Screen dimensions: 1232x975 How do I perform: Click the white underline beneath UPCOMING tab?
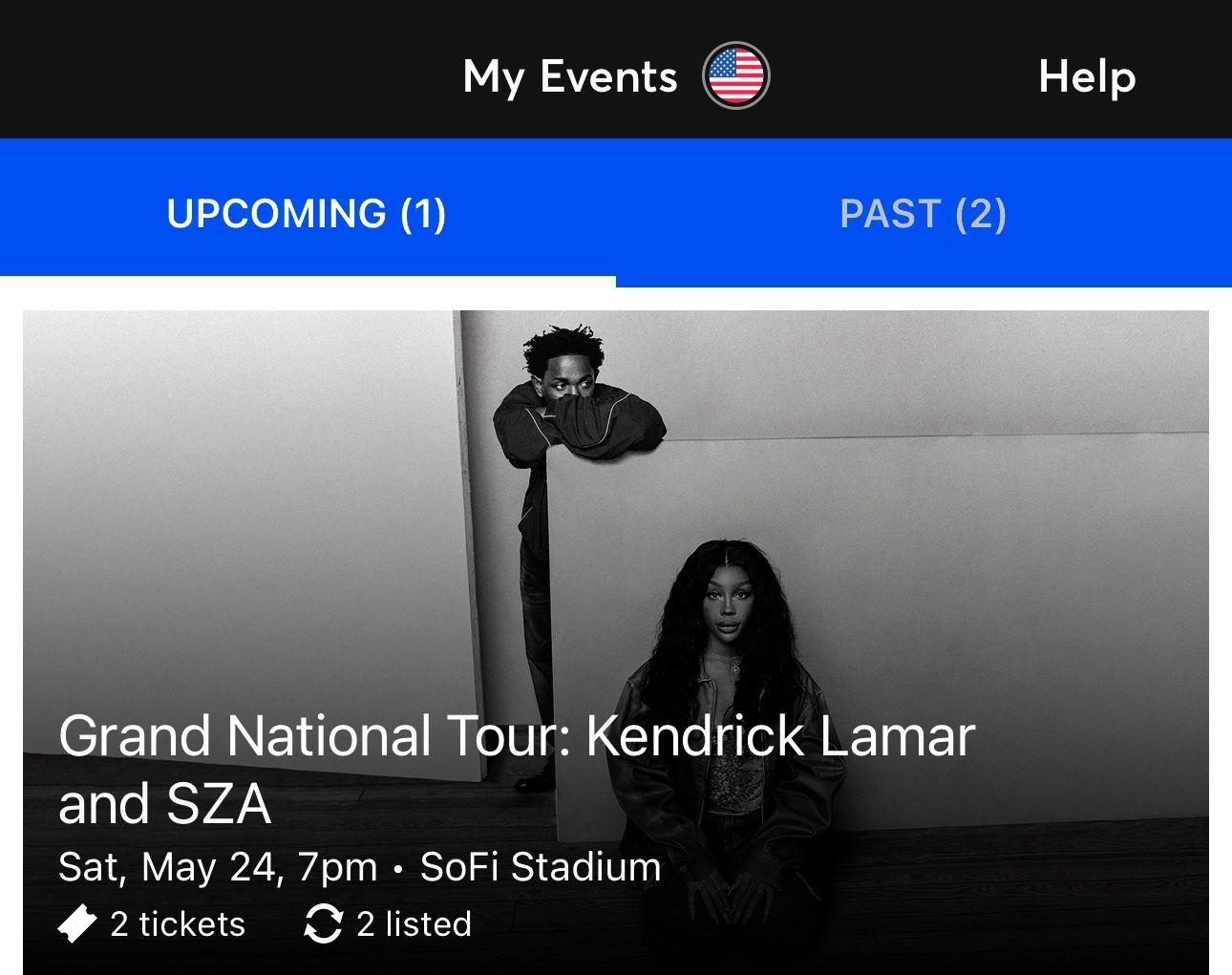308,281
